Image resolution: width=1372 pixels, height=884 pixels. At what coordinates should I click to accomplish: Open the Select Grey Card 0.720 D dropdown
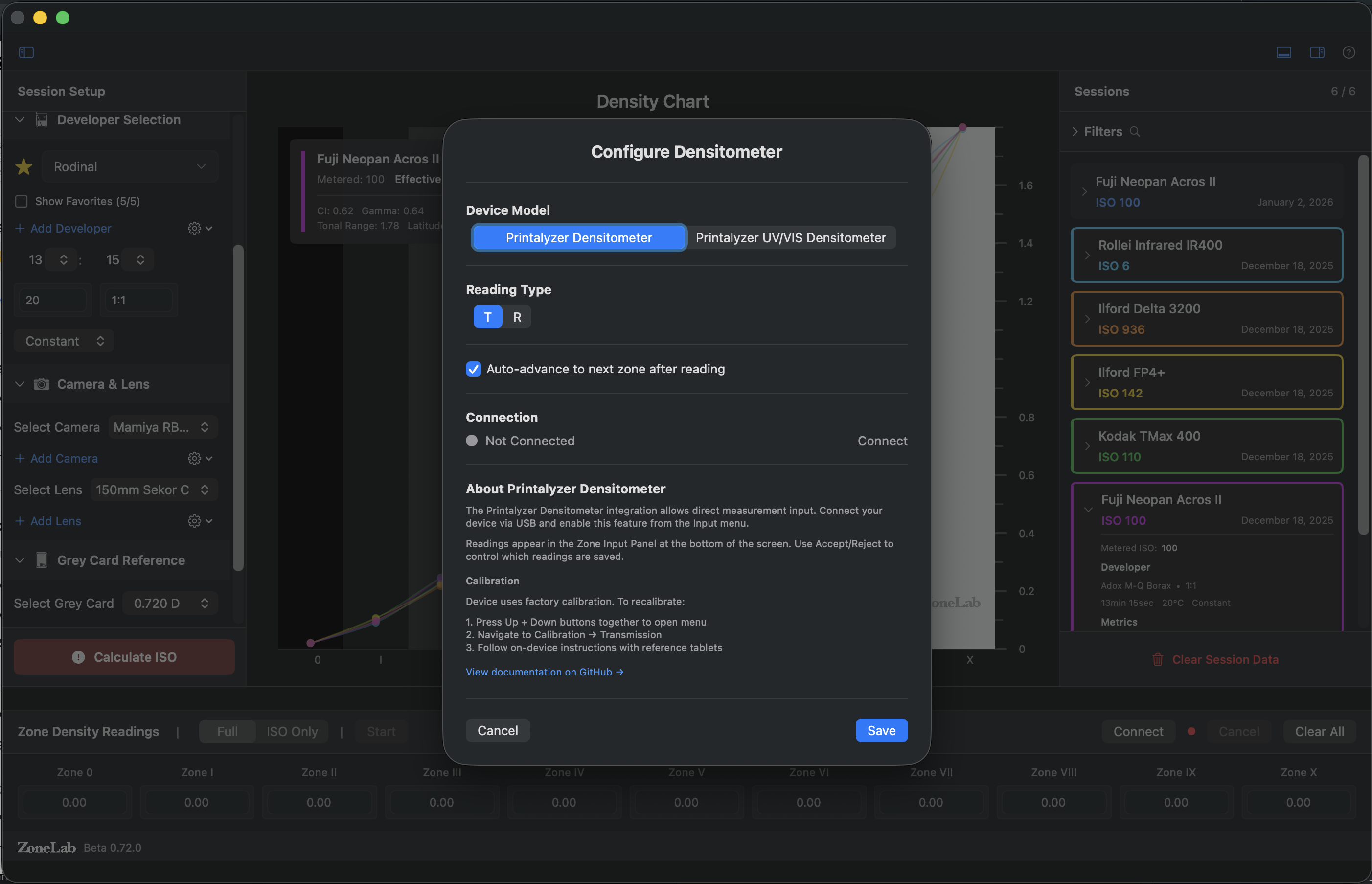click(170, 604)
